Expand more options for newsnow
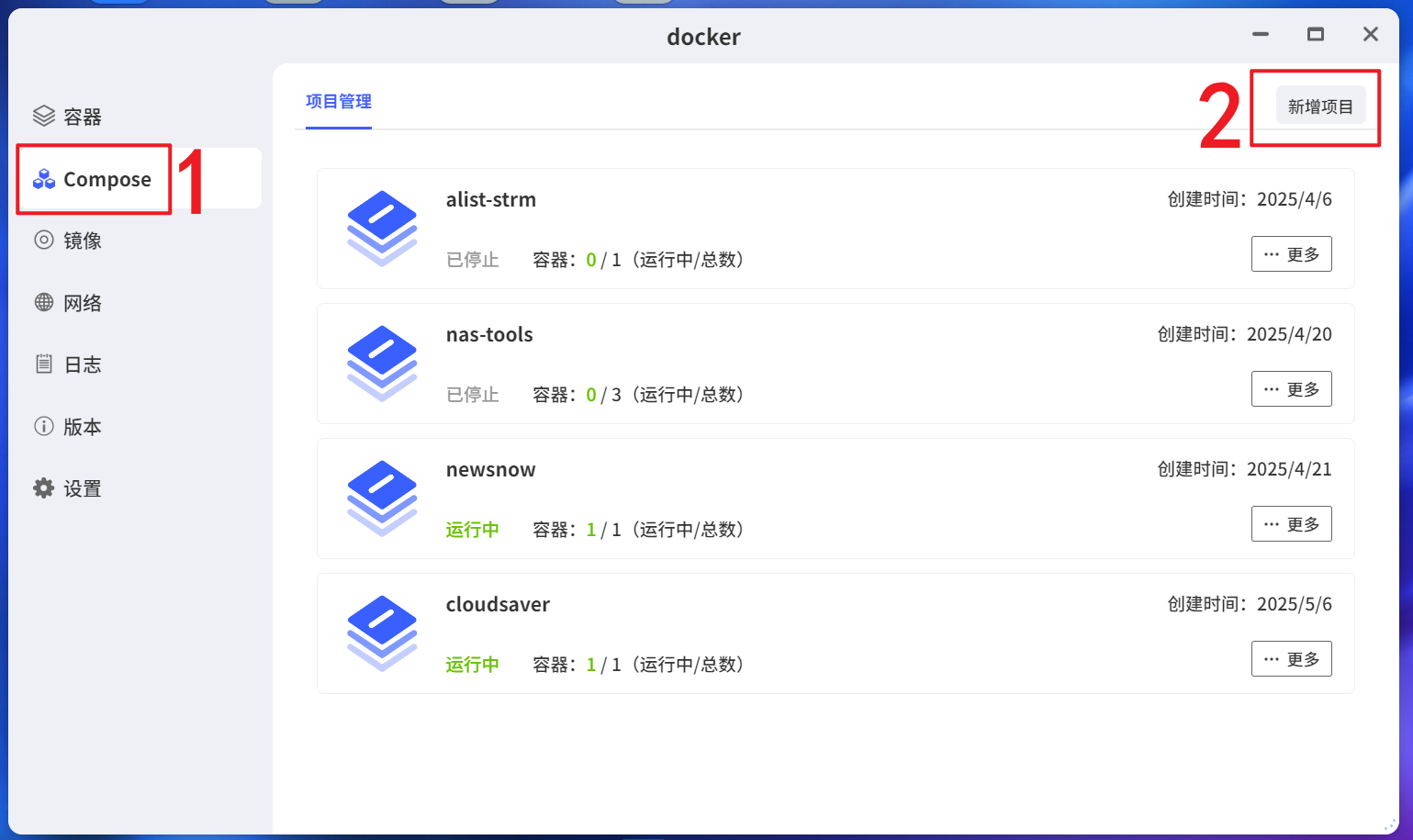Image resolution: width=1413 pixels, height=840 pixels. pyautogui.click(x=1291, y=523)
